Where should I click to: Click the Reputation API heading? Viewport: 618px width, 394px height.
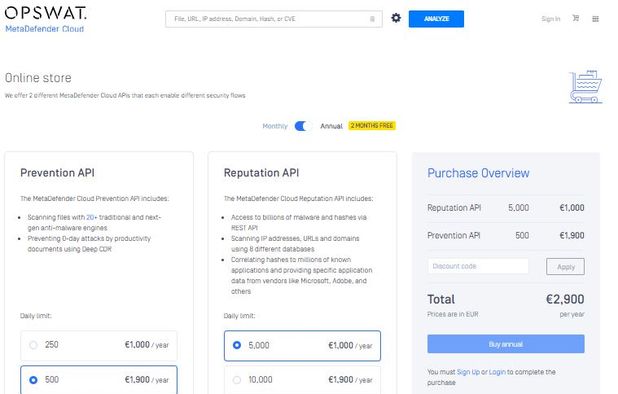261,173
